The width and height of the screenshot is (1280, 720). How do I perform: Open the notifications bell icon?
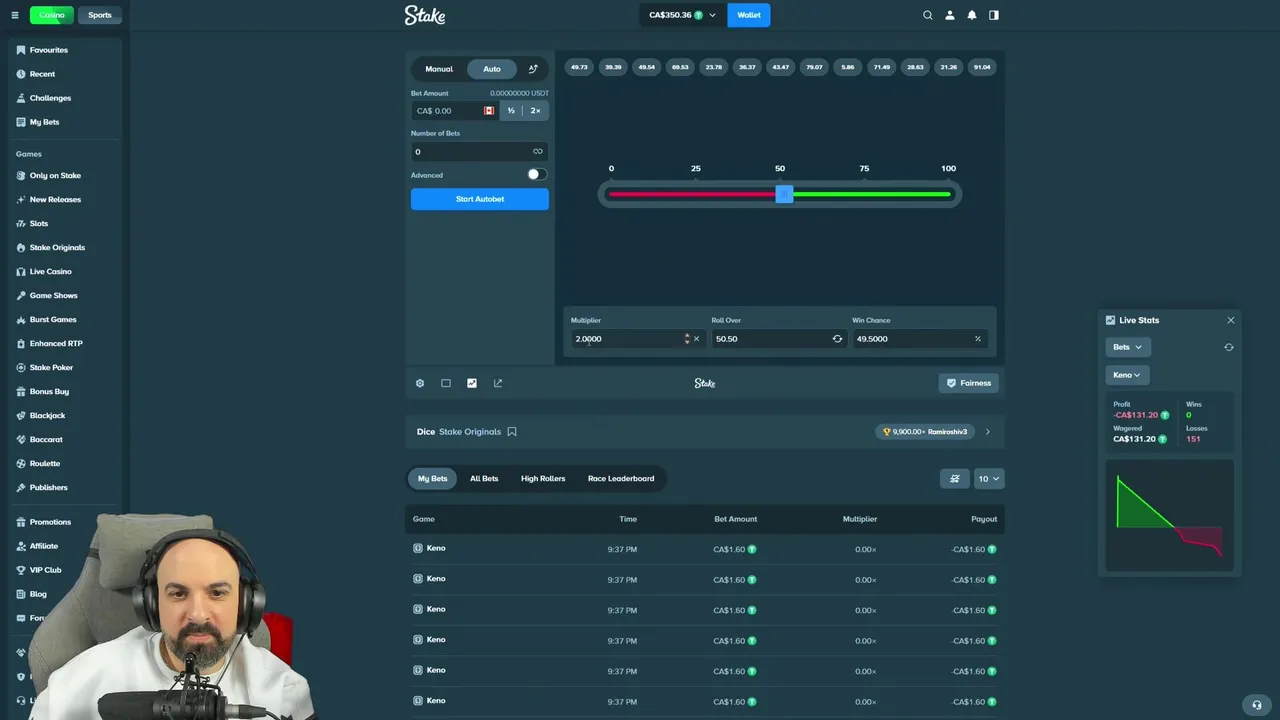click(x=972, y=15)
